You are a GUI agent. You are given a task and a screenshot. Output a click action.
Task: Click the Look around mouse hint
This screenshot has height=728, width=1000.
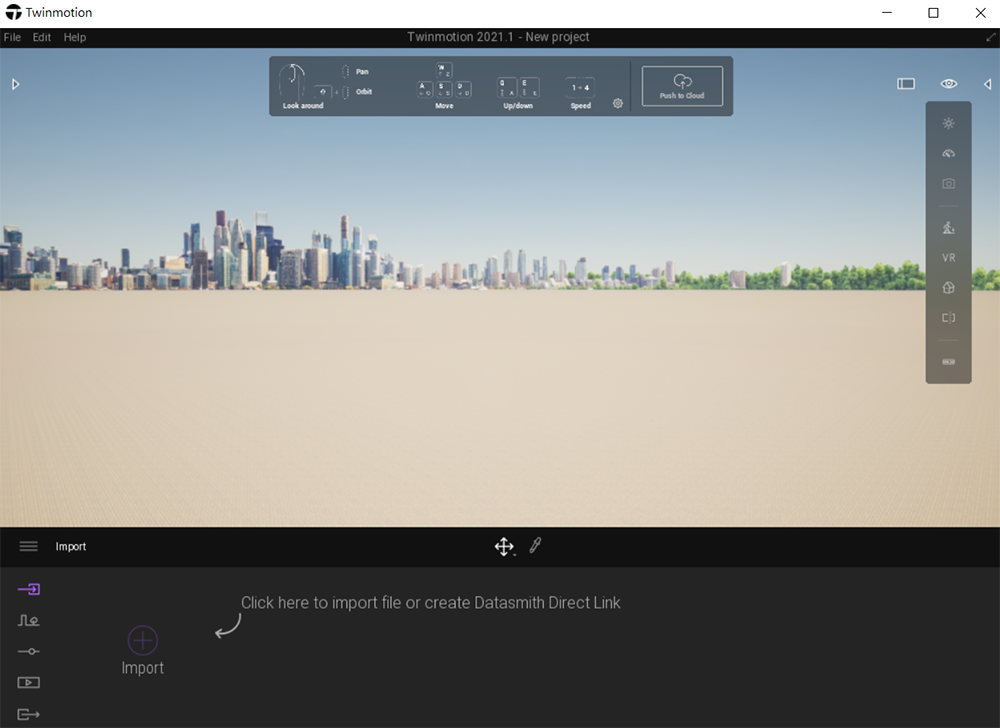pyautogui.click(x=302, y=87)
